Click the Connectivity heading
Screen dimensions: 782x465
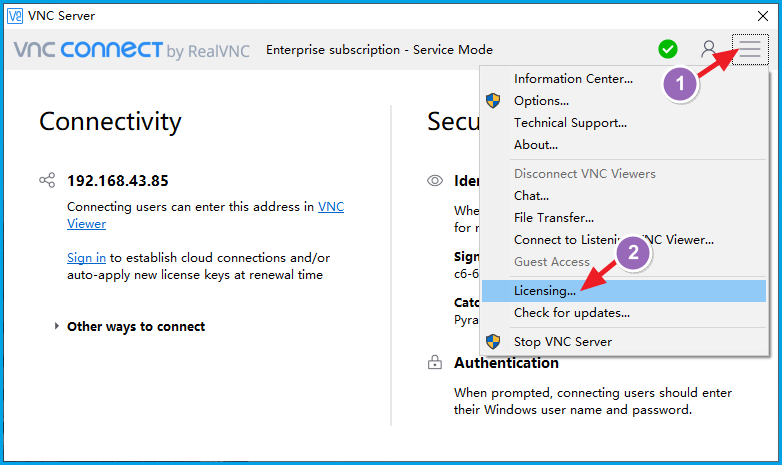pos(110,122)
